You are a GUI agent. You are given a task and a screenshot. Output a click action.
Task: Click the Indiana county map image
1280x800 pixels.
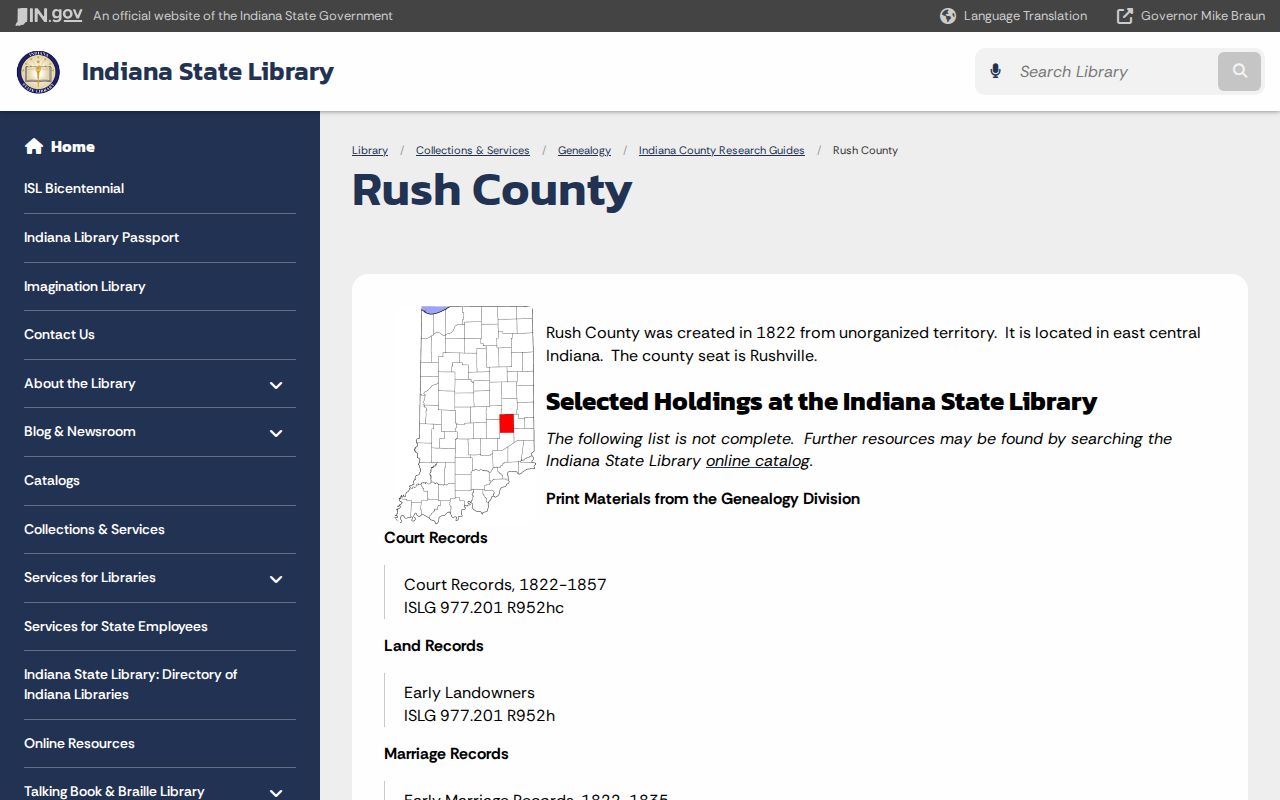pyautogui.click(x=464, y=414)
